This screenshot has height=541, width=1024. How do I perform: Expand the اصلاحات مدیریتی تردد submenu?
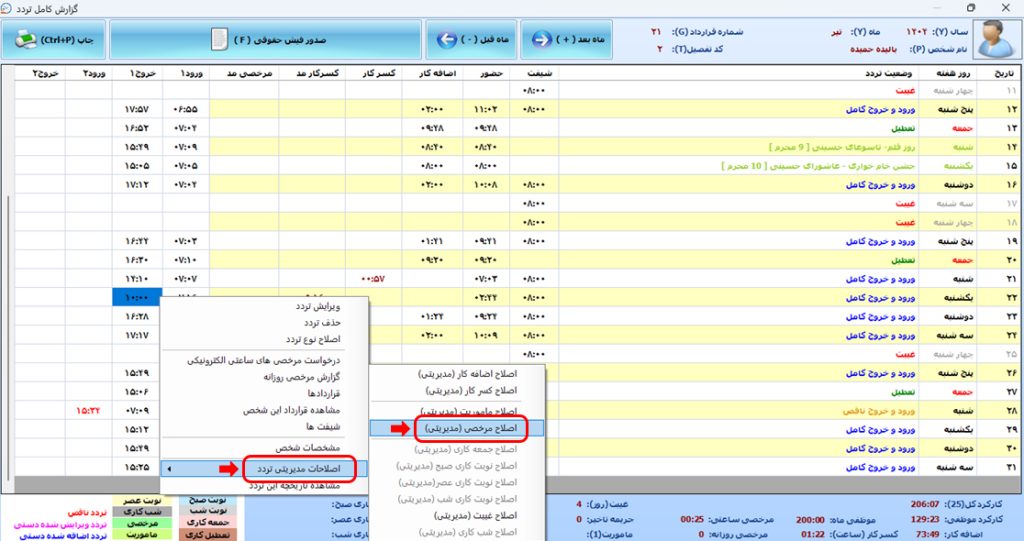click(x=265, y=468)
